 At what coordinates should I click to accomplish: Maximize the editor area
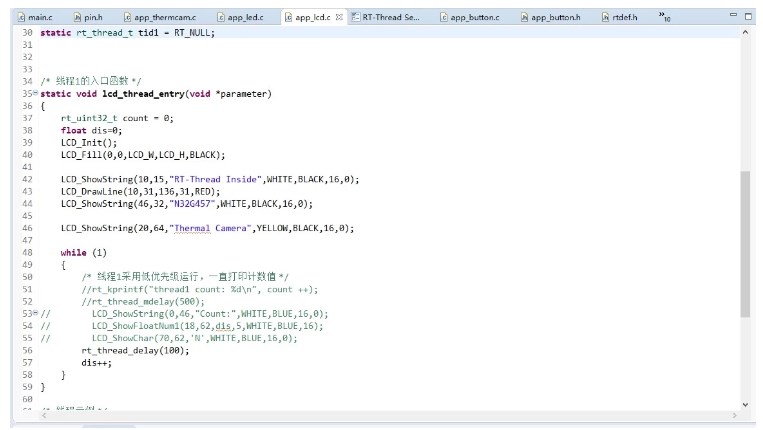(748, 16)
